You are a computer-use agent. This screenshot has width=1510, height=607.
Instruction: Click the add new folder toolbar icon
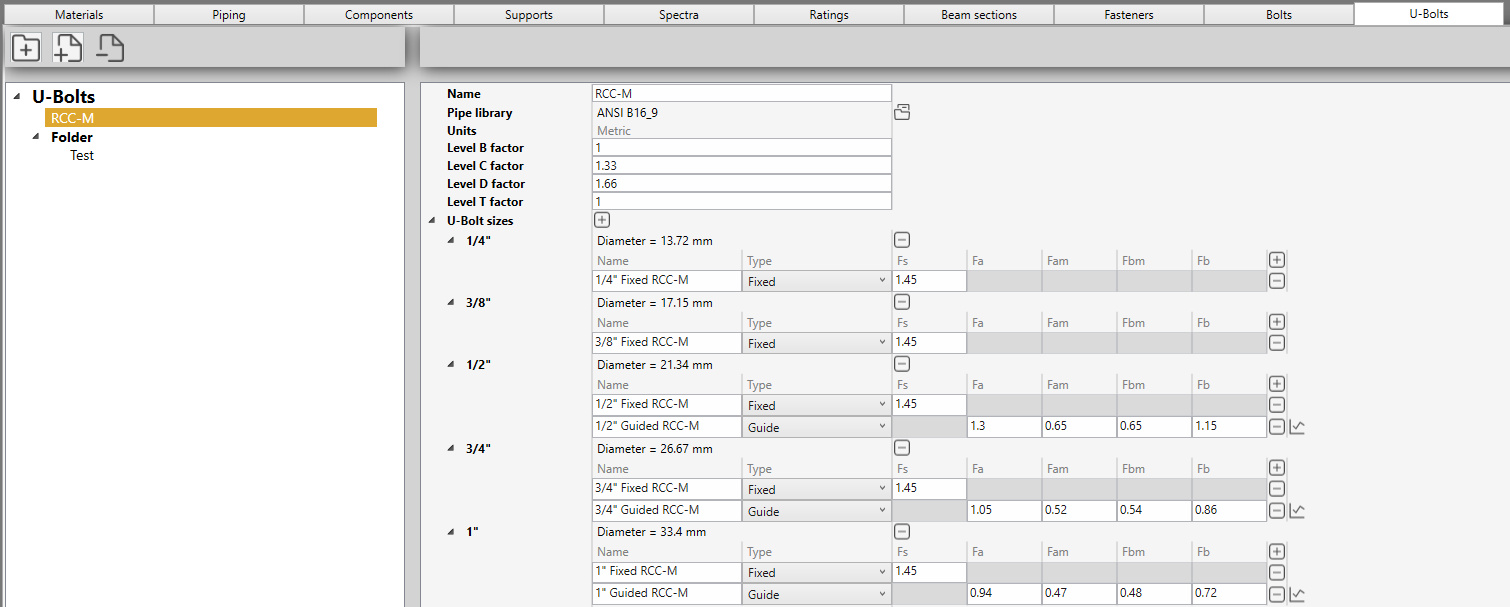pyautogui.click(x=26, y=47)
